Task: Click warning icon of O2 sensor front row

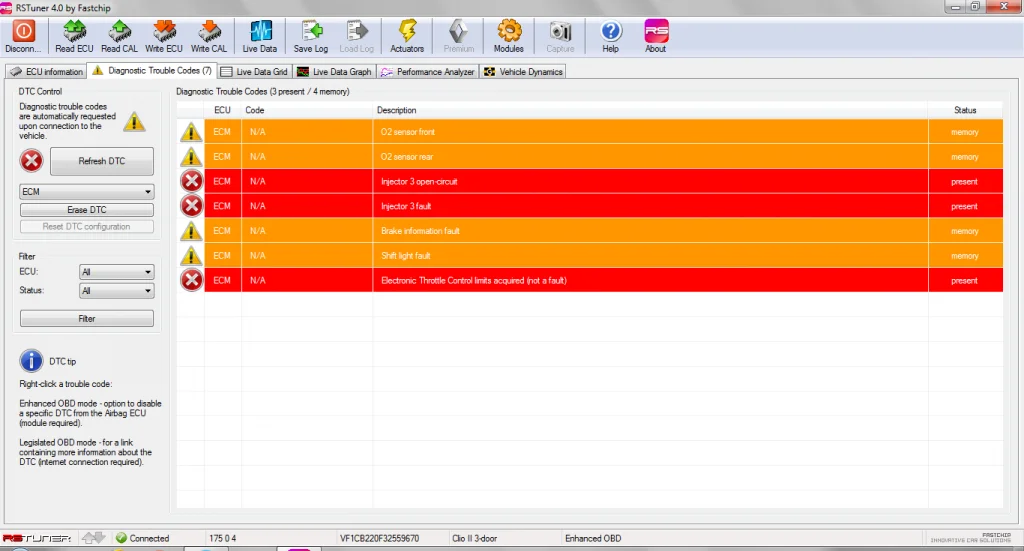Action: [191, 132]
